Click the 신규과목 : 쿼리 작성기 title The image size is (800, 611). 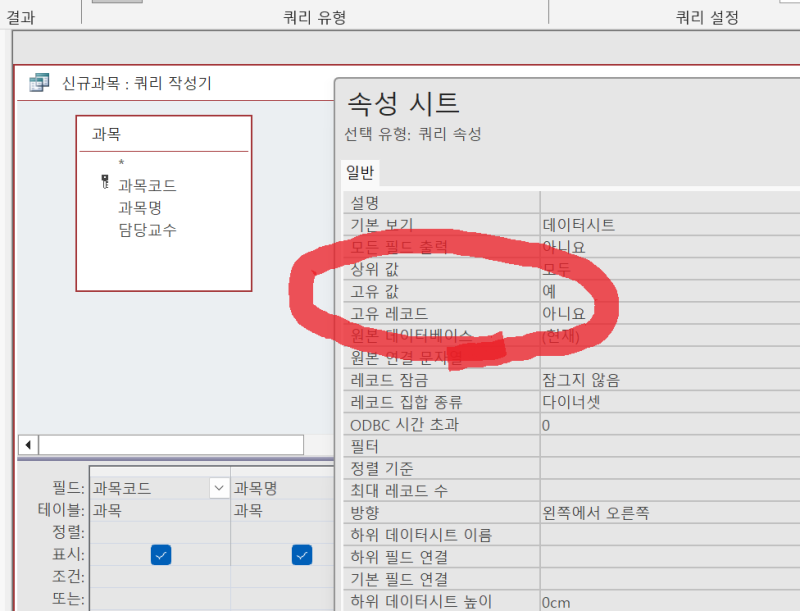coord(137,83)
